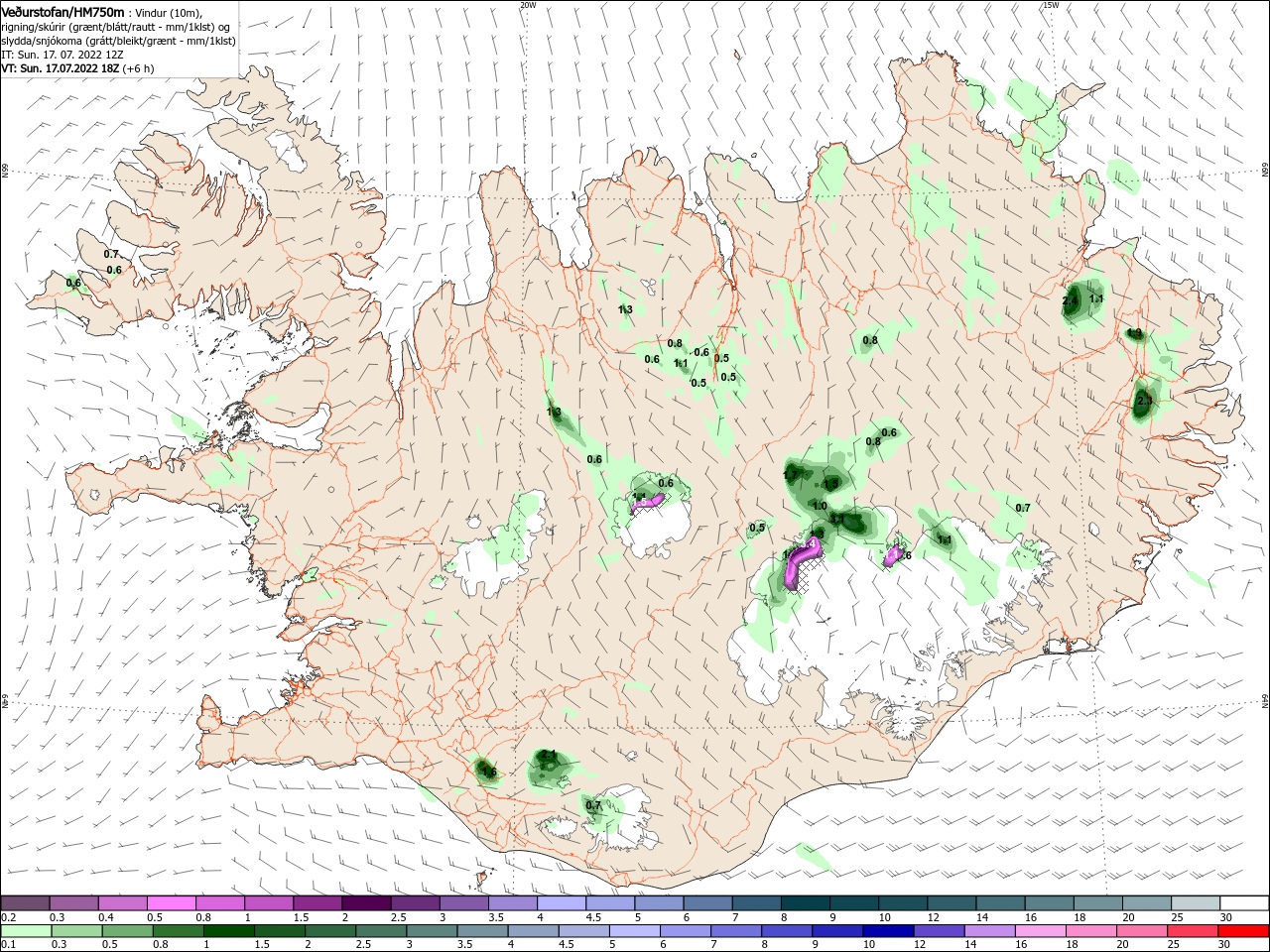Click the red swatch after 30 in bottom legend
Viewport: 1270px width, 952px height.
1244,931
